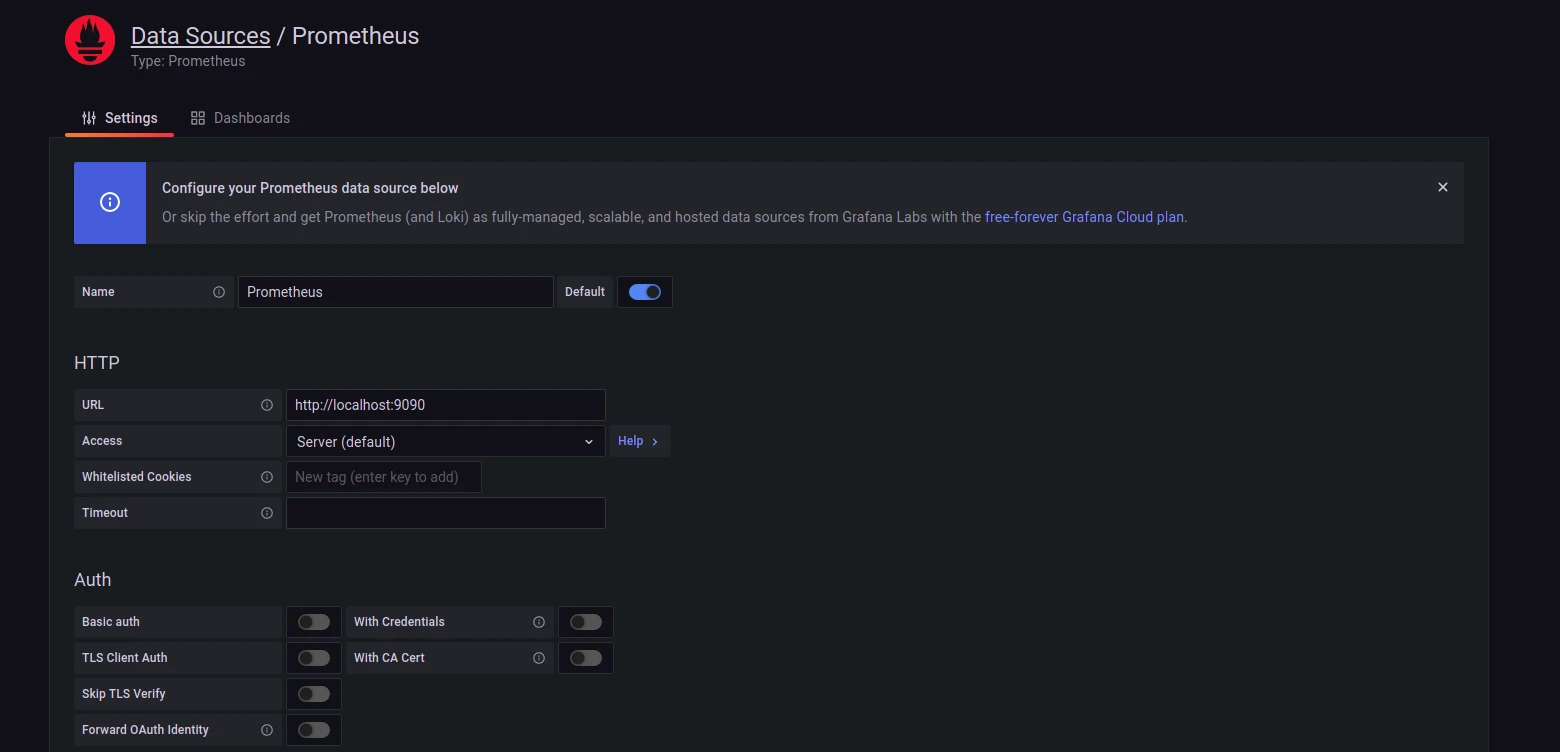Disable the Default data source toggle
The width and height of the screenshot is (1560, 752).
[x=645, y=292]
